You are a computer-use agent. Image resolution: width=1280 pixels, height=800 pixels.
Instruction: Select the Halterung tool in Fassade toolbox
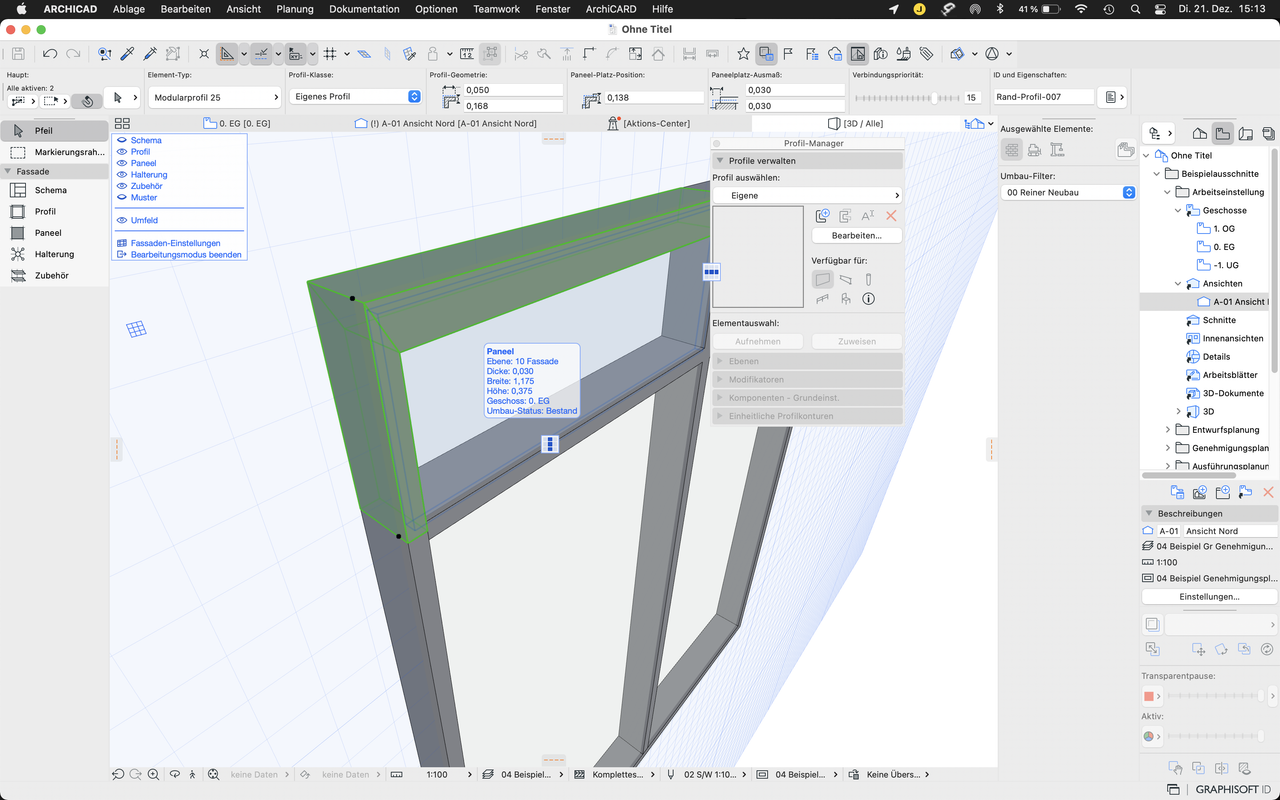point(54,254)
